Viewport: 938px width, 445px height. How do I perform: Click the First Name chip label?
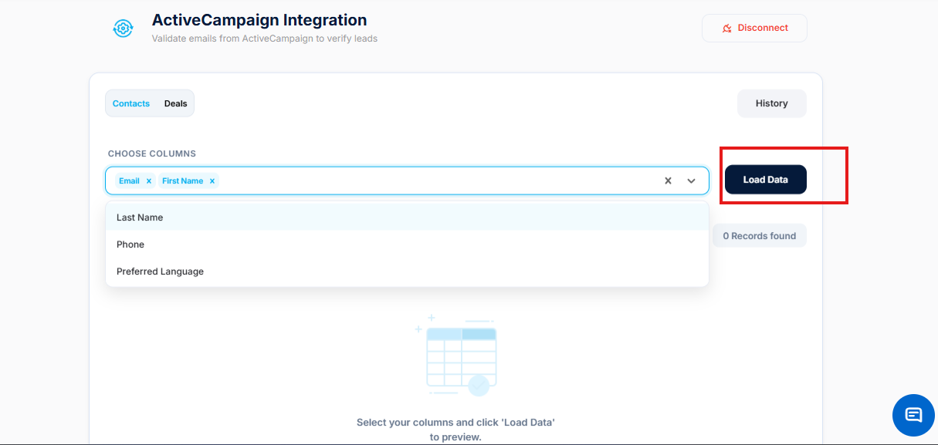182,181
